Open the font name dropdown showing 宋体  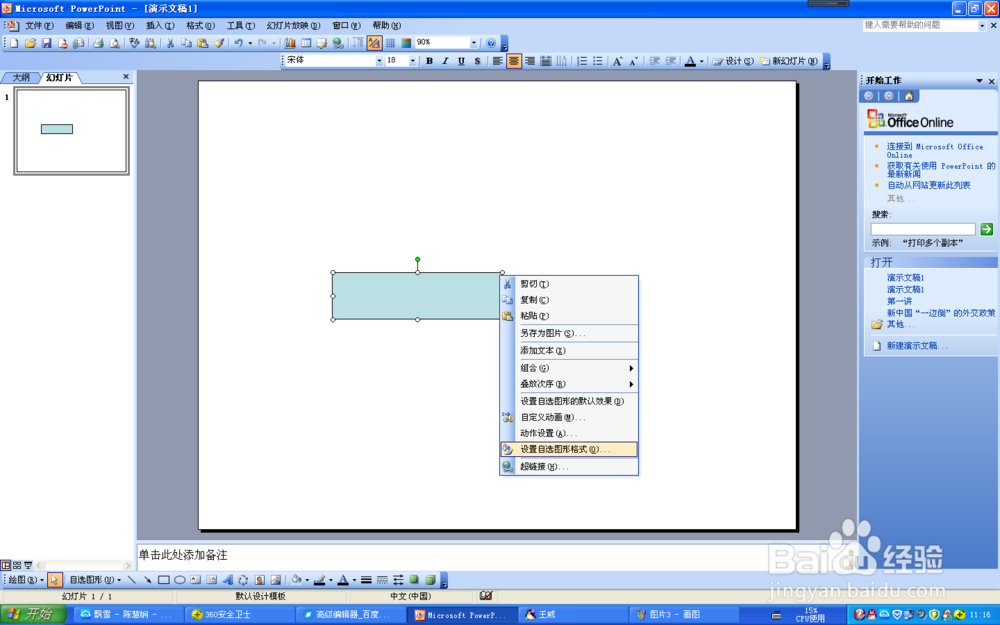point(379,61)
